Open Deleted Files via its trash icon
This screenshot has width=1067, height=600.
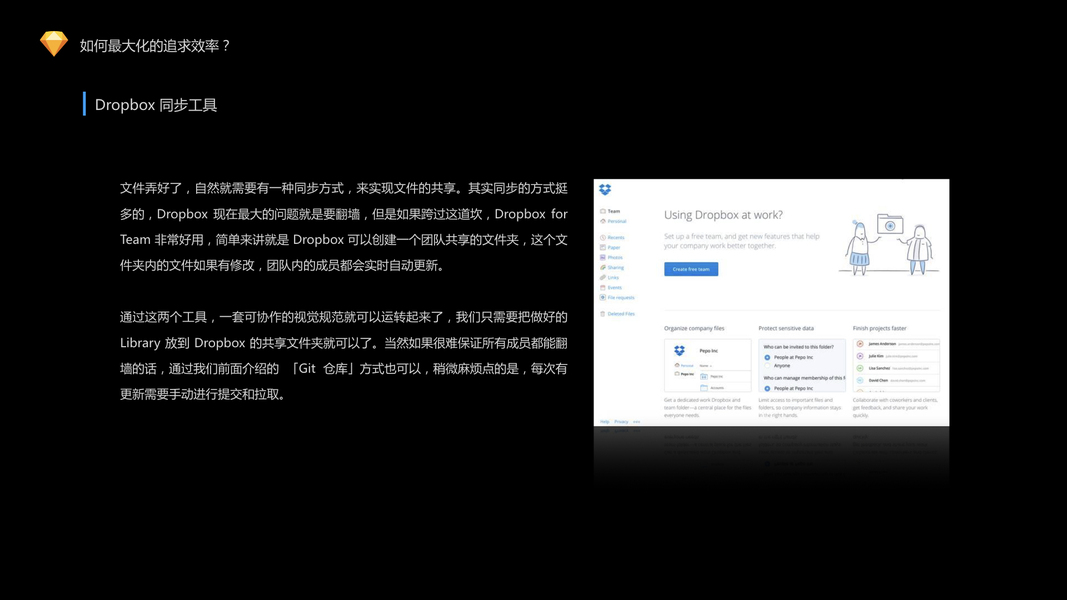click(603, 314)
